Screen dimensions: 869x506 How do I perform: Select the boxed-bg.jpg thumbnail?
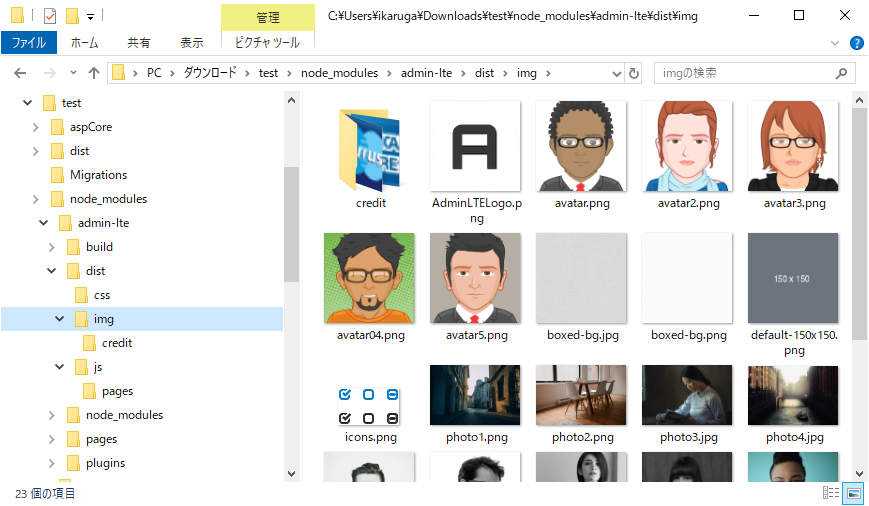pyautogui.click(x=581, y=278)
